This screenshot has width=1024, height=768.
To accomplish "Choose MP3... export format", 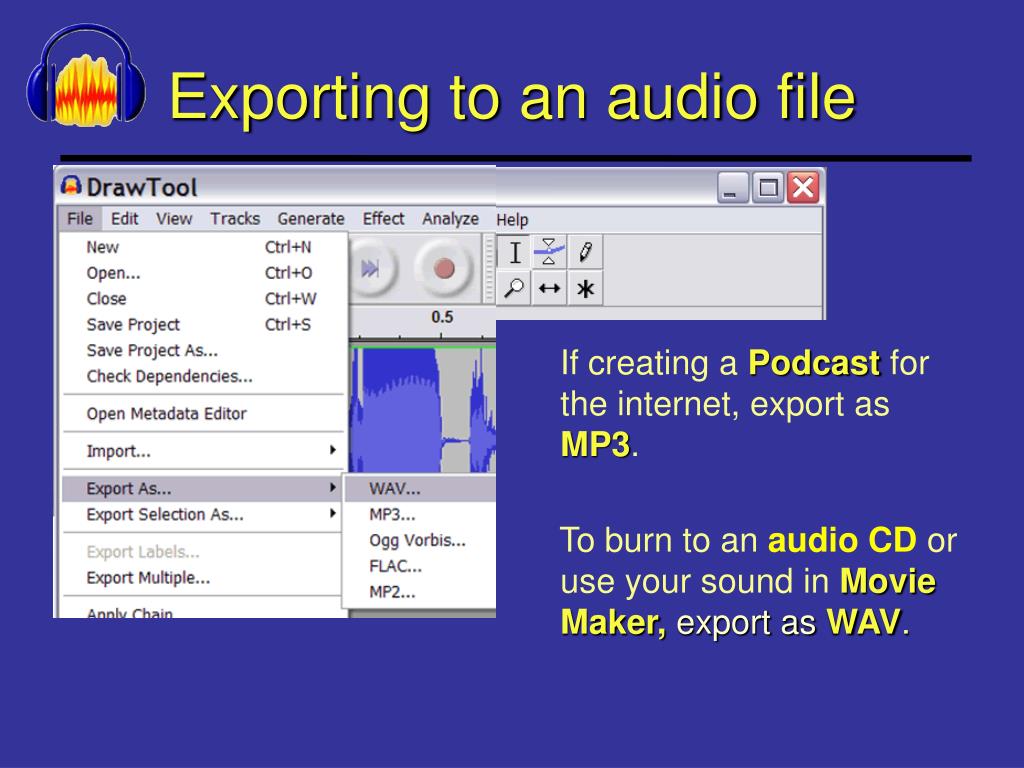I will 420,515.
